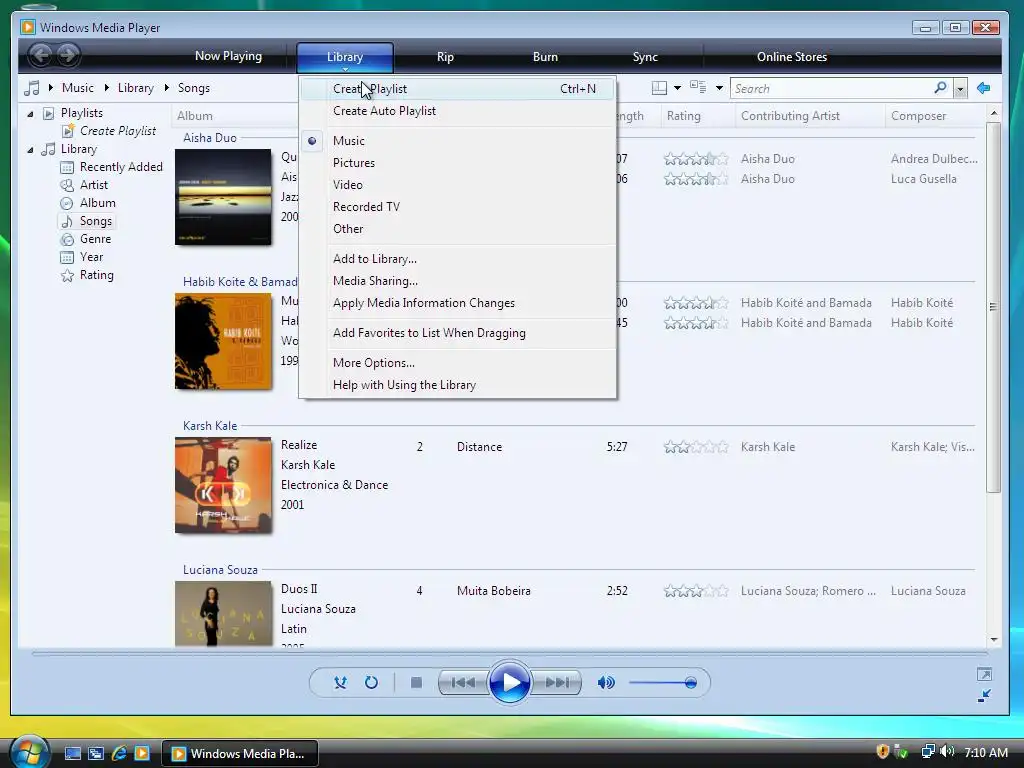Go forward with the Forward arrow button
The width and height of the screenshot is (1024, 768).
click(x=68, y=55)
